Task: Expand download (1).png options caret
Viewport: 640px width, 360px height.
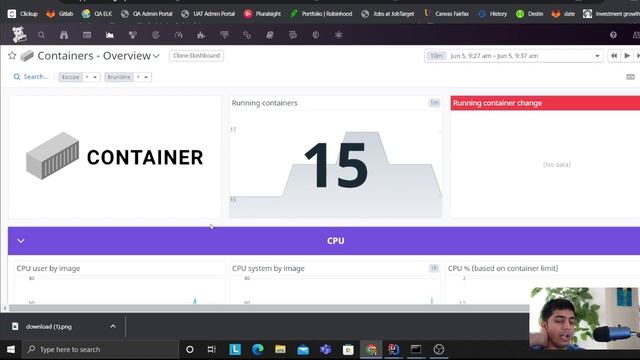Action: point(113,327)
